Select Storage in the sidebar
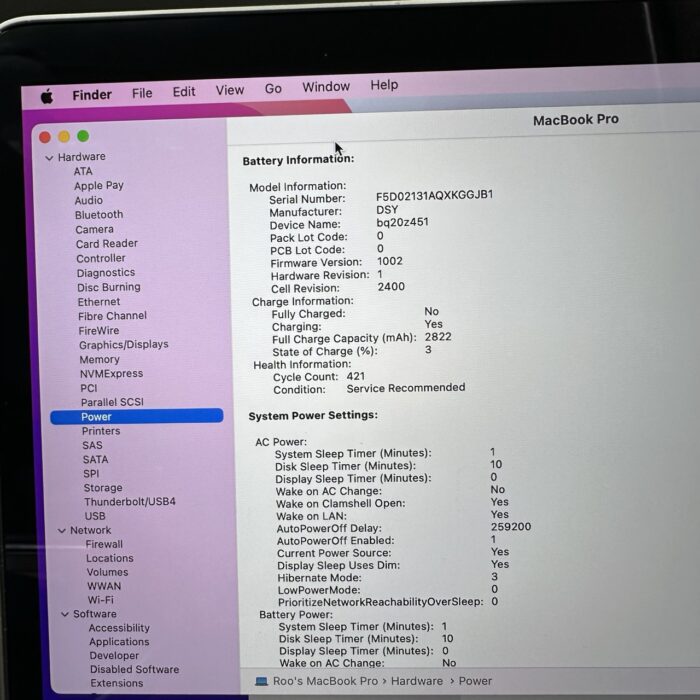This screenshot has height=700, width=700. tap(103, 488)
